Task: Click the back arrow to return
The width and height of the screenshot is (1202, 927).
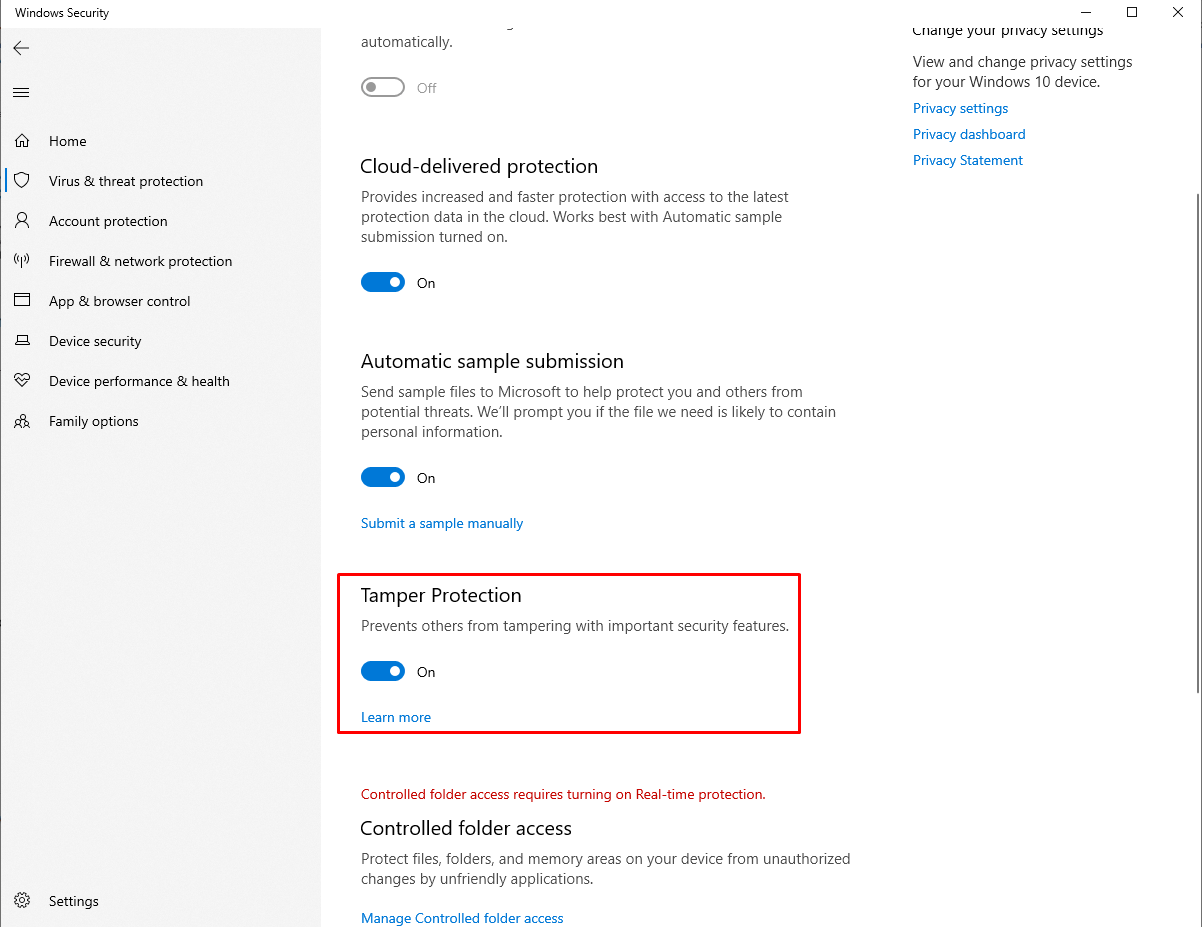Action: pyautogui.click(x=20, y=47)
